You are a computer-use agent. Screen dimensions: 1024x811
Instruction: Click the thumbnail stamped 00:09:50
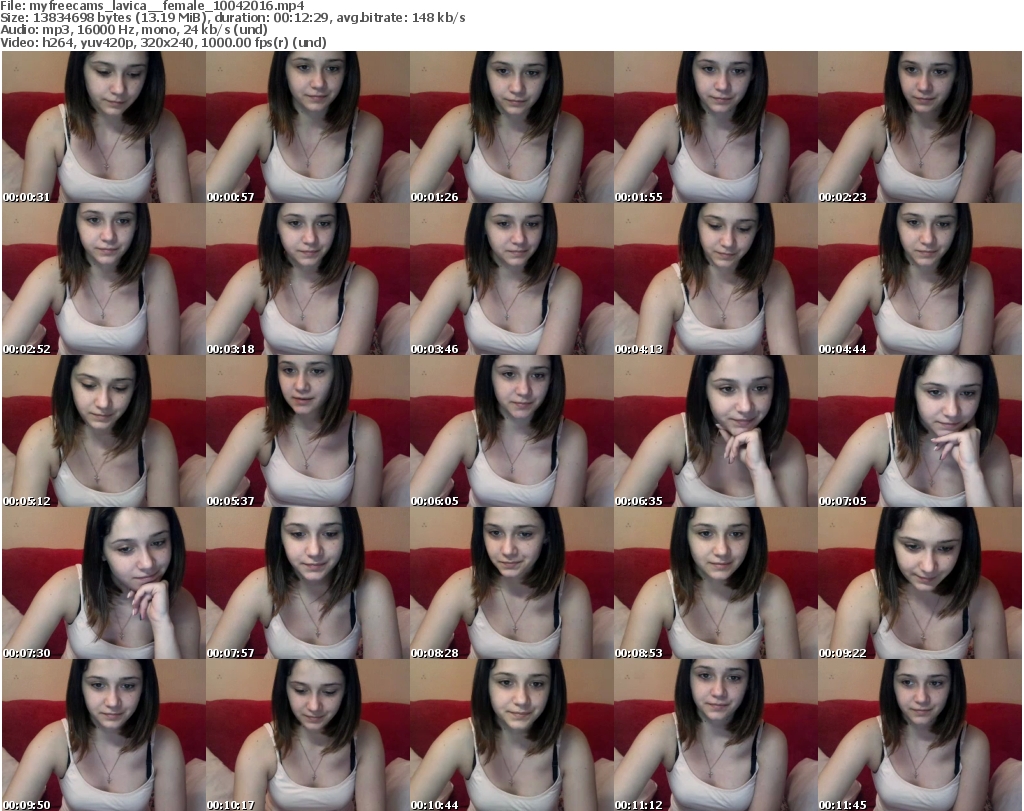104,735
